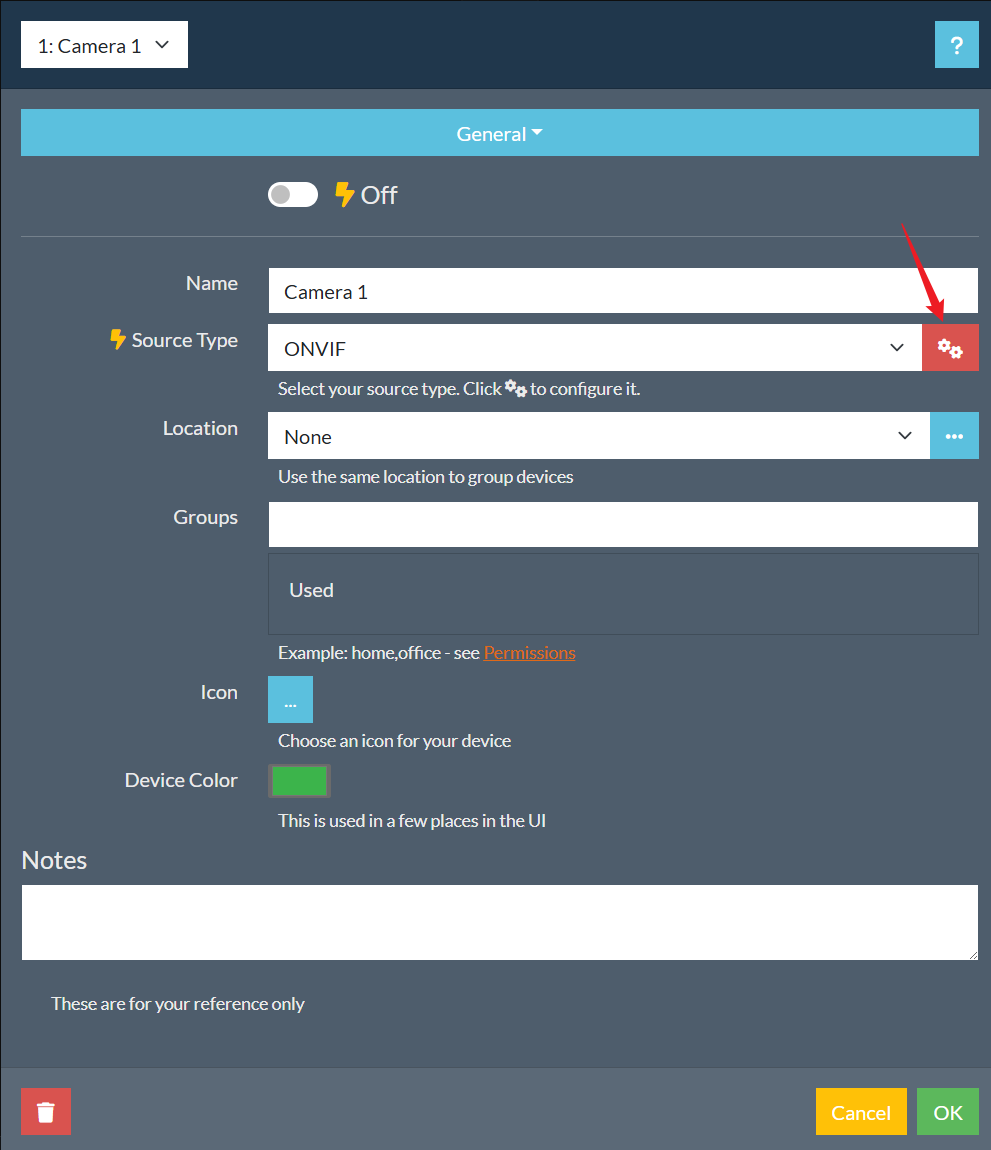Click inside the Notes text area
This screenshot has width=991, height=1150.
click(x=499, y=922)
